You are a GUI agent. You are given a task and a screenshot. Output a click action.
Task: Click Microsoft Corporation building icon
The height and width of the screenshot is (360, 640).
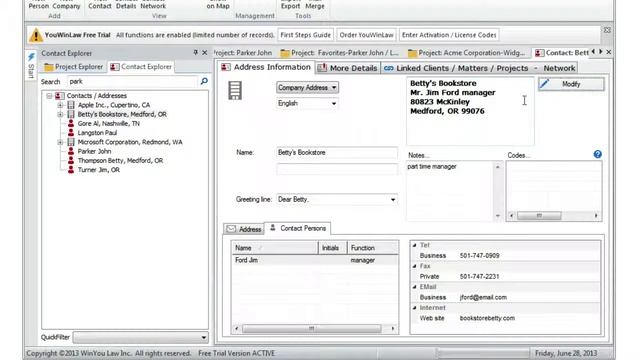pos(71,142)
